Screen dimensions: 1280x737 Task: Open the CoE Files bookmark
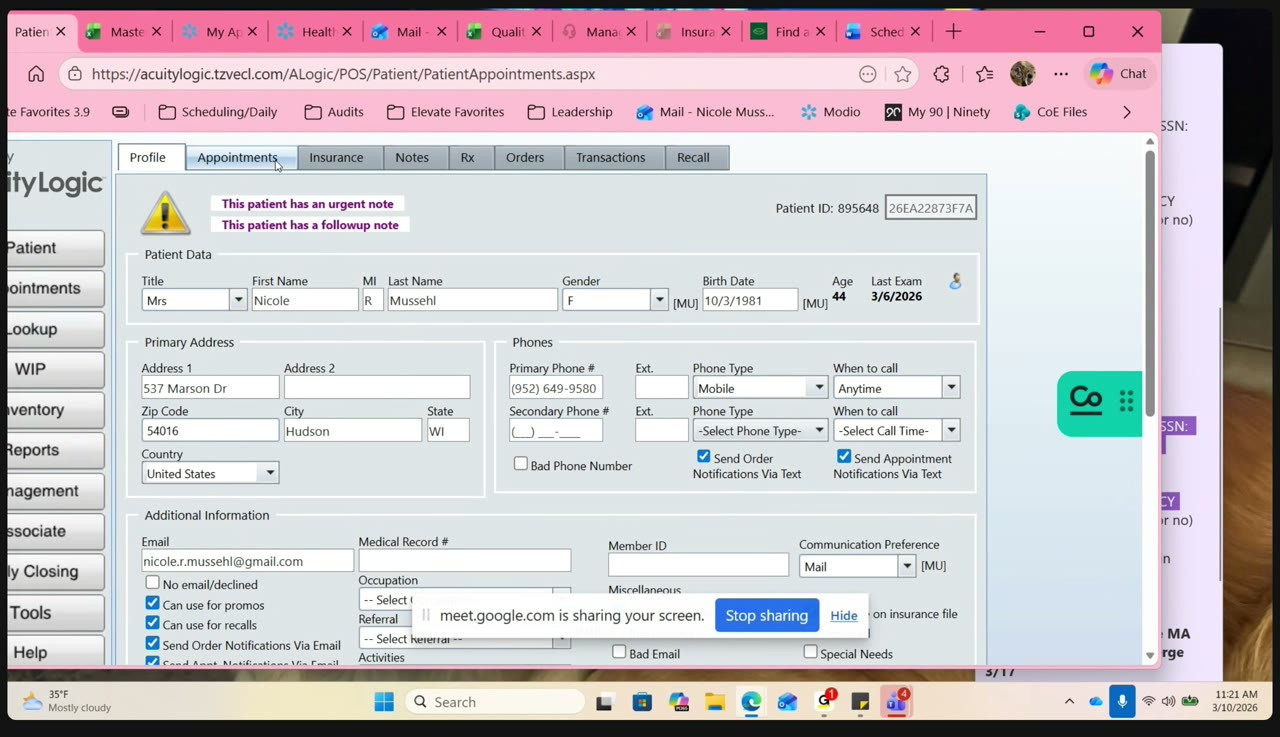pos(1050,112)
